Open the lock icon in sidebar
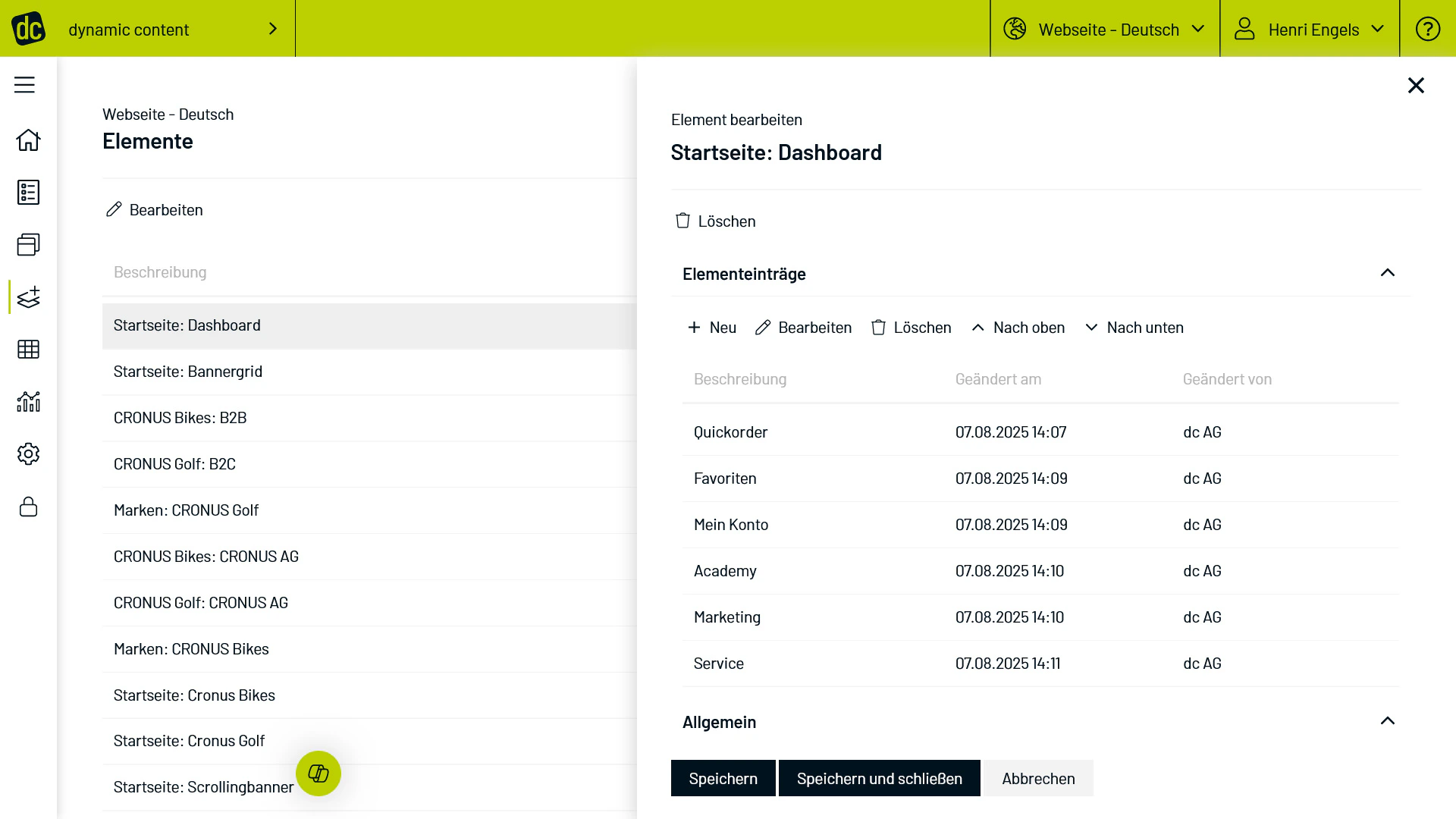The image size is (1456, 819). 28,507
